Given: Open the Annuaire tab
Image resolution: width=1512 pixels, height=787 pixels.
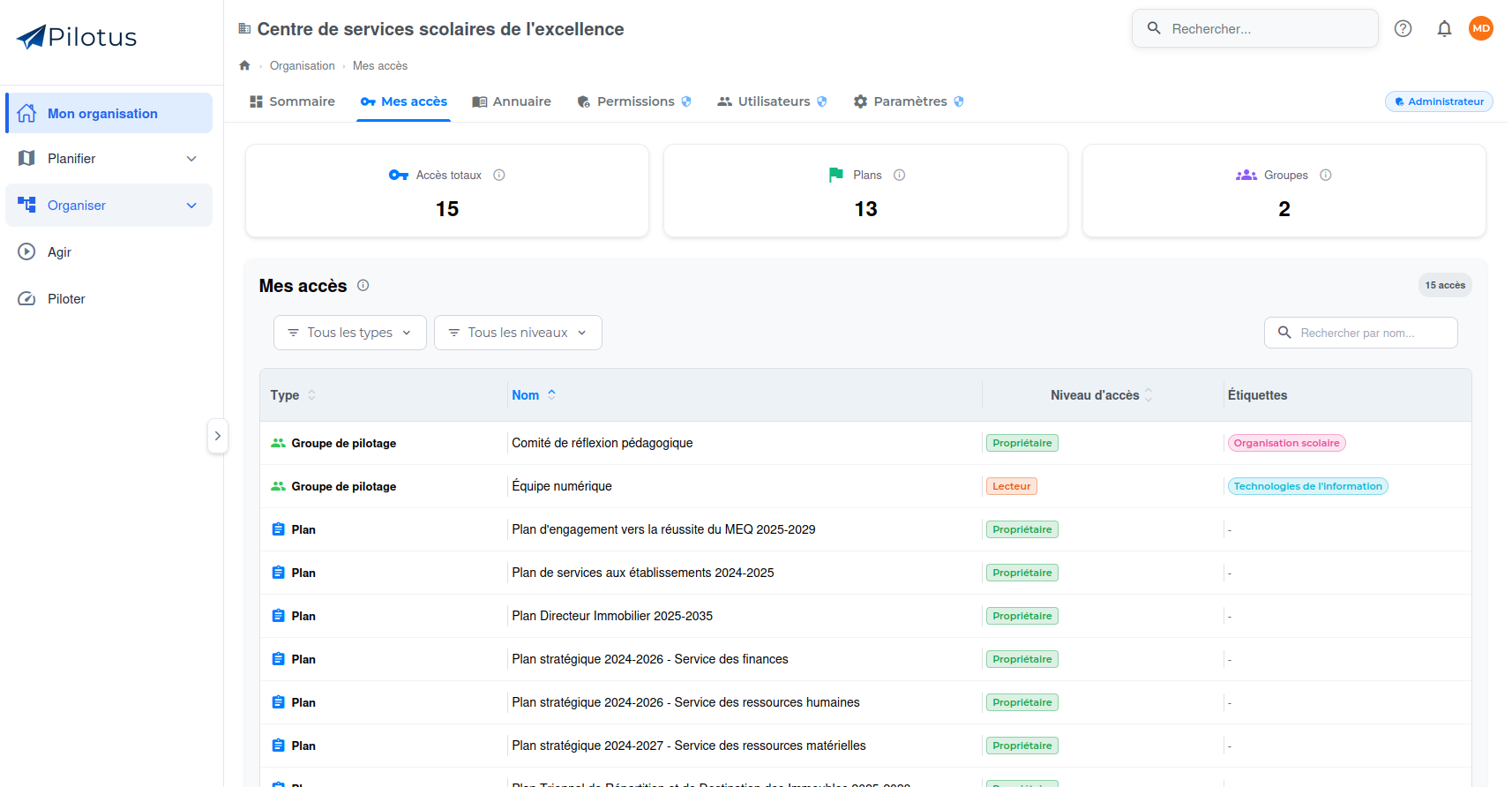Looking at the screenshot, I should tap(512, 101).
